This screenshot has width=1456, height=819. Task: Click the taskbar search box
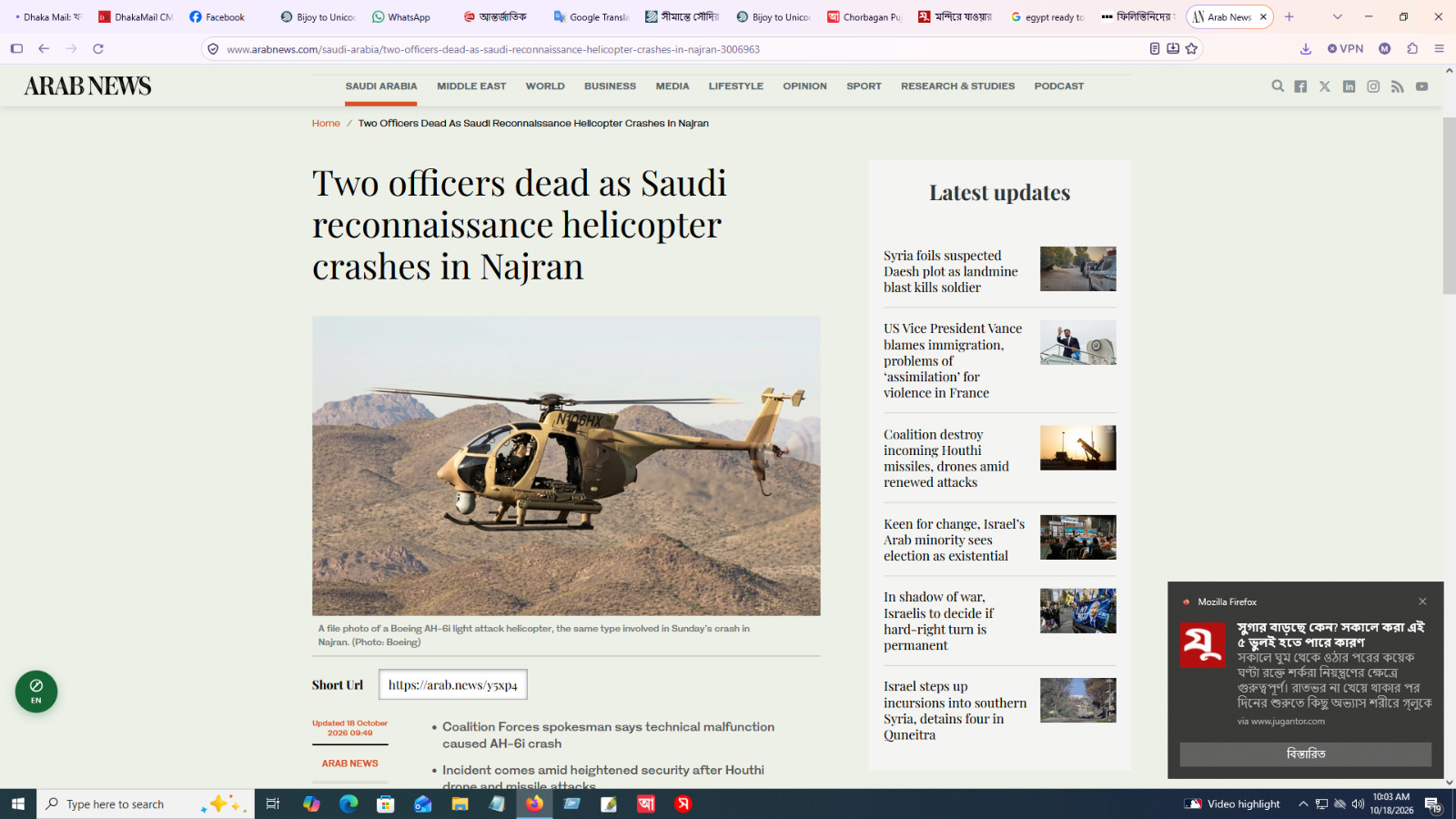[x=146, y=804]
